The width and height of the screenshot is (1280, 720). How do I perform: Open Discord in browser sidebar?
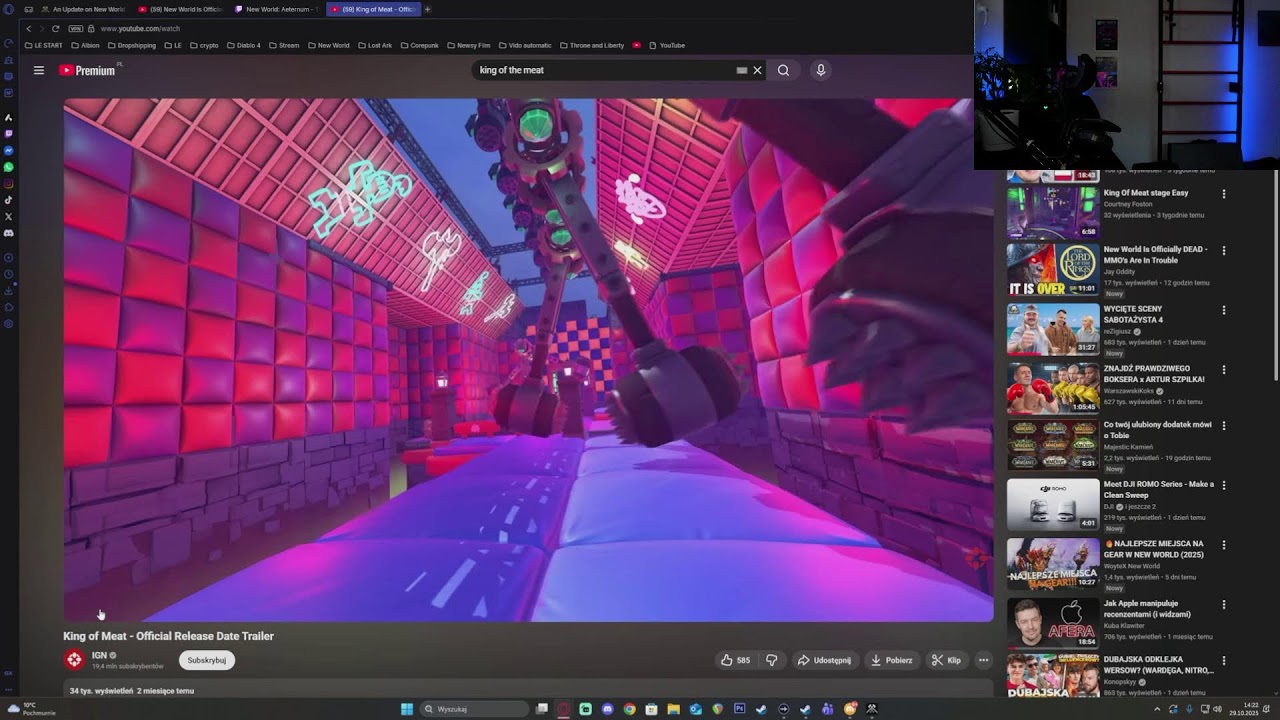pyautogui.click(x=8, y=233)
